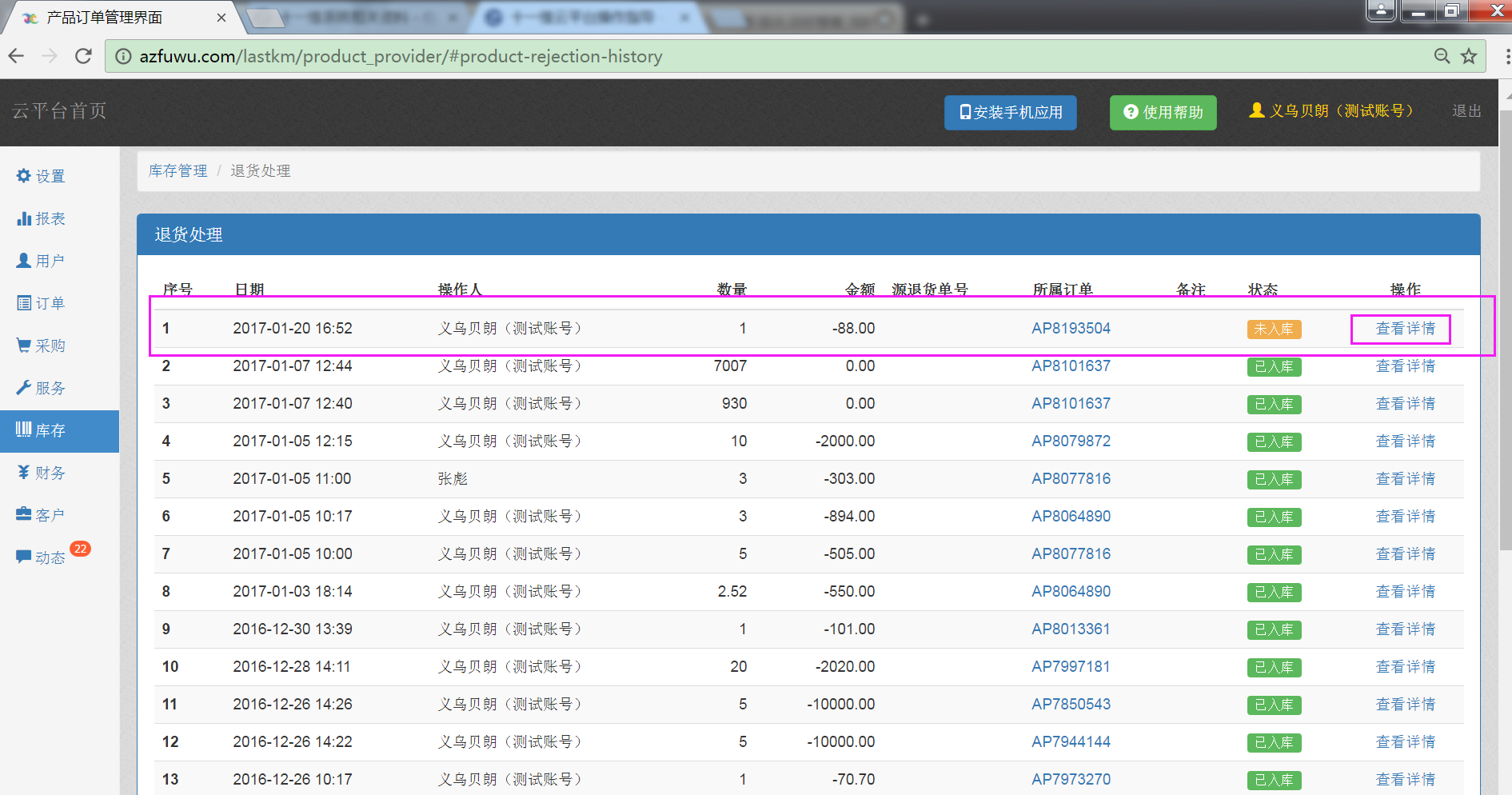Open order link AP8079872
This screenshot has width=1512, height=795.
click(x=1071, y=441)
